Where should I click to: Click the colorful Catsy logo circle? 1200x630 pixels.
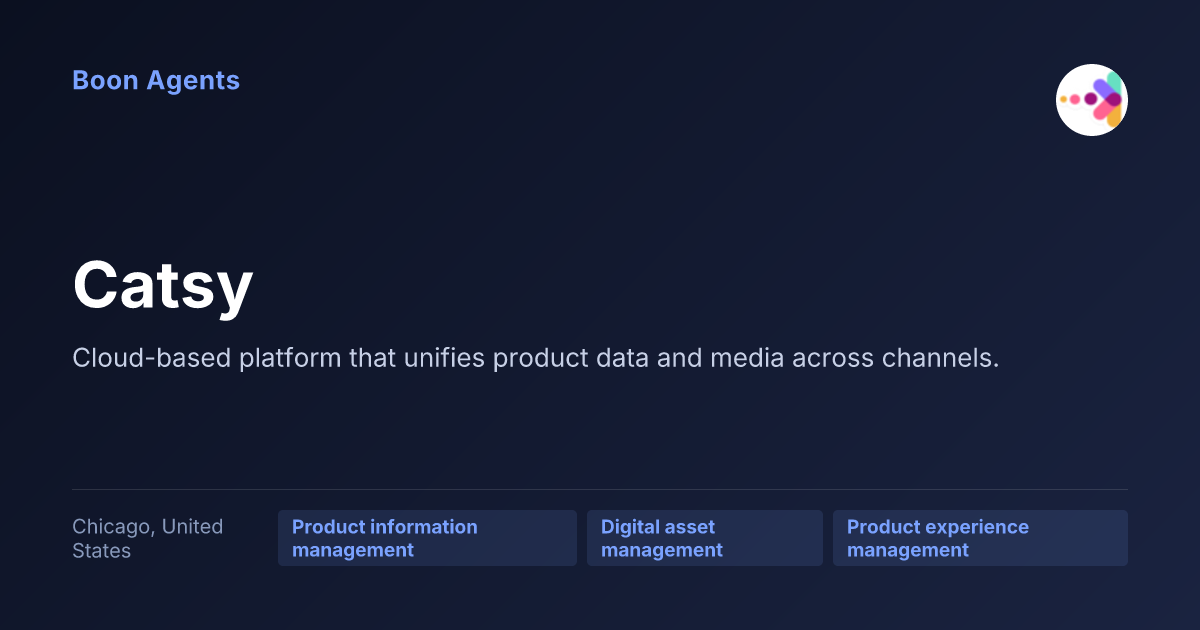point(1092,100)
